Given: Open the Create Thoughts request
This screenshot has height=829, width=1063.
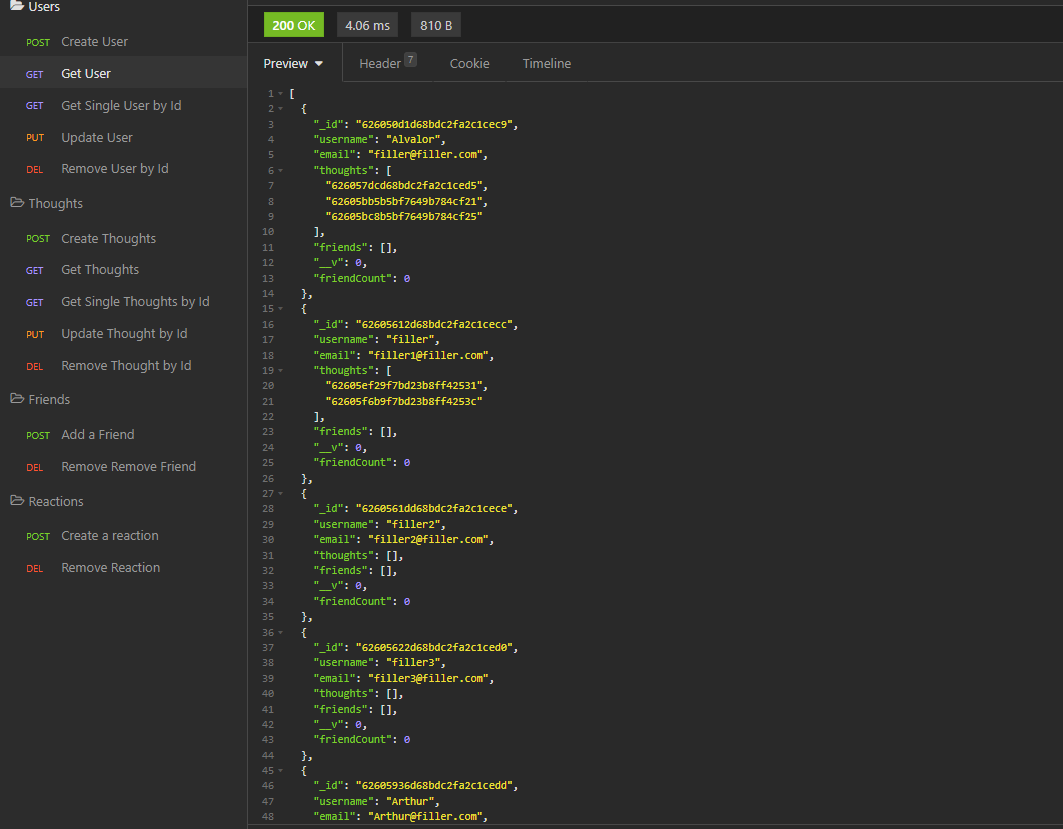Looking at the screenshot, I should (x=123, y=238).
